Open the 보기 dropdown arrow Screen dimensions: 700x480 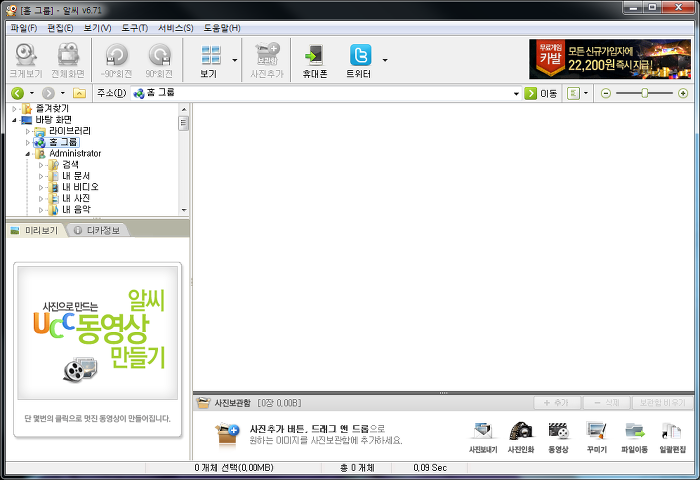[x=235, y=60]
